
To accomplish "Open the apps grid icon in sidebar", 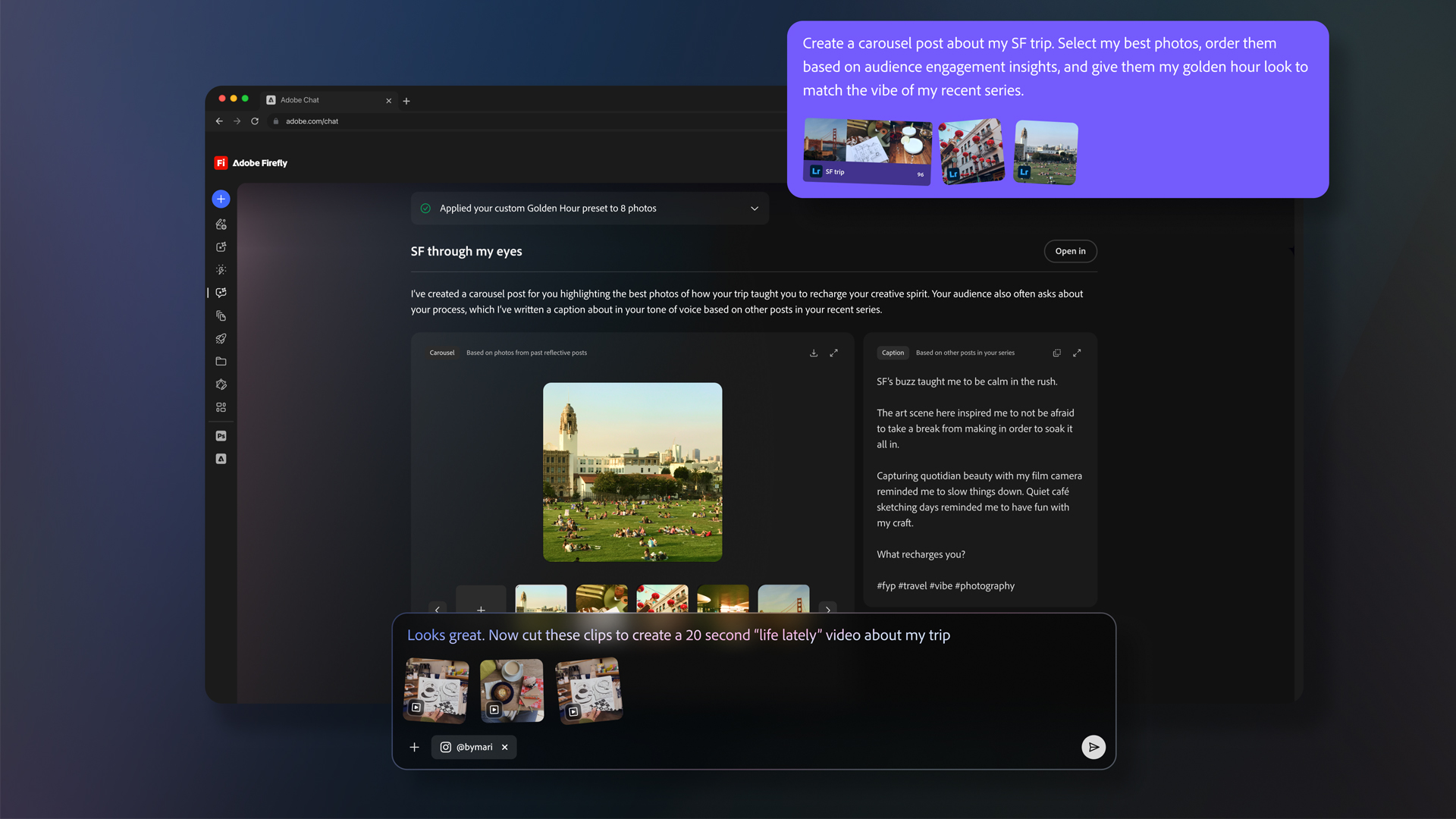I will click(221, 407).
